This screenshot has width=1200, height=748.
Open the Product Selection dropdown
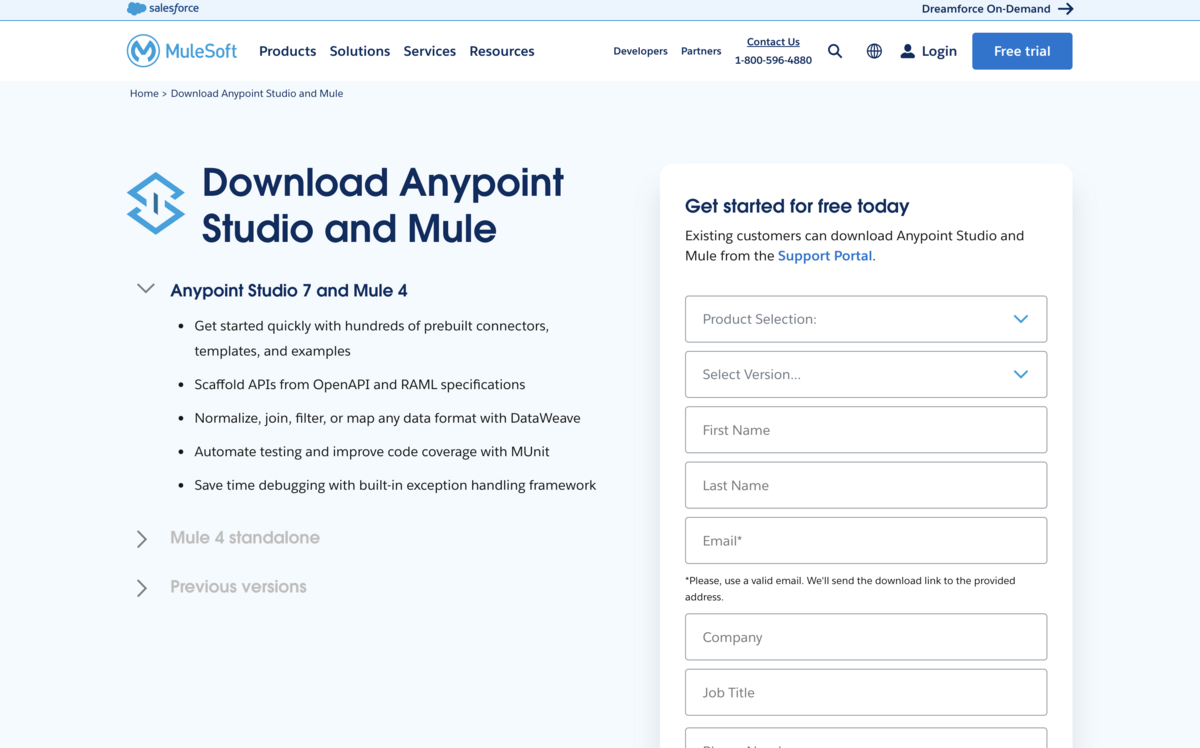(866, 318)
